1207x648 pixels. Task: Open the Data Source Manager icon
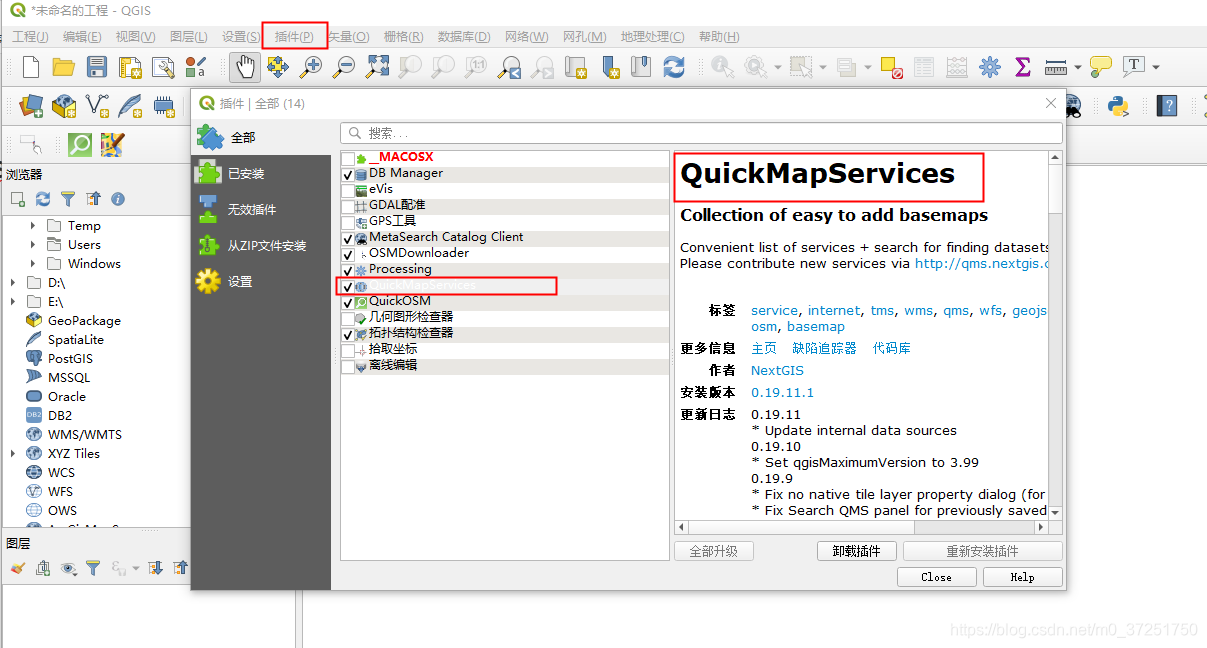31,105
